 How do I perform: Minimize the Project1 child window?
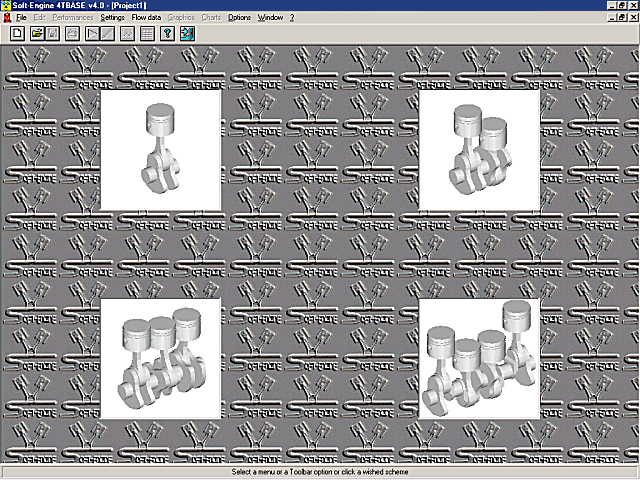(x=612, y=18)
